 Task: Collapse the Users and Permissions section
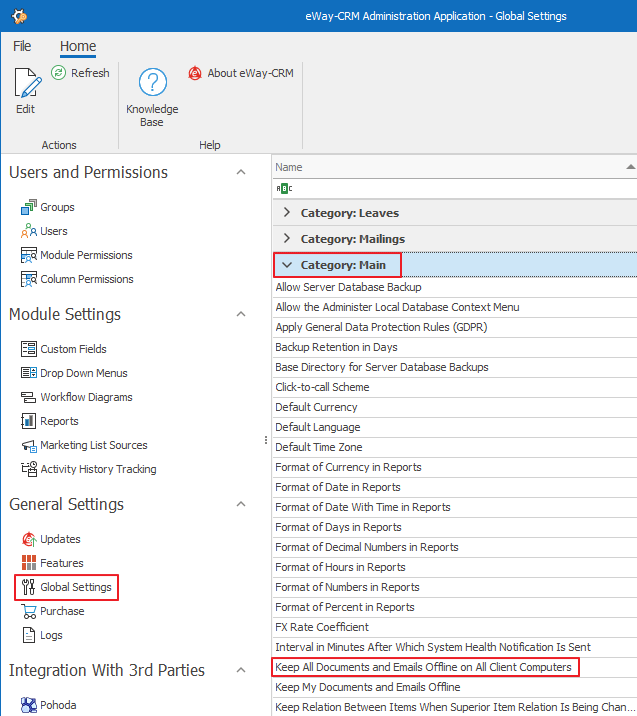[241, 172]
